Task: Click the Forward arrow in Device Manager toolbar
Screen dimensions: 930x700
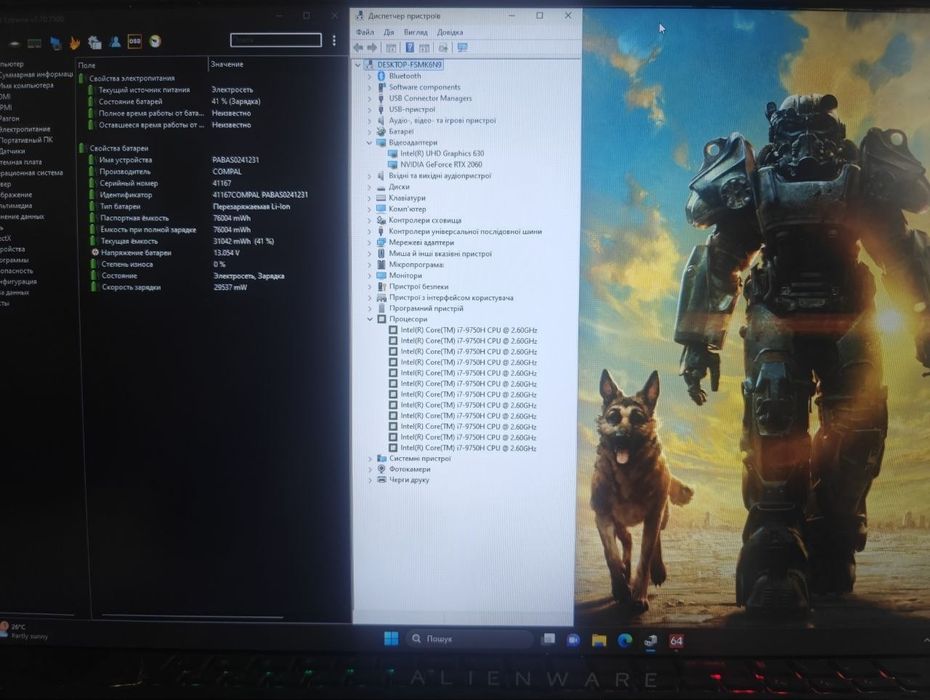Action: pyautogui.click(x=372, y=47)
